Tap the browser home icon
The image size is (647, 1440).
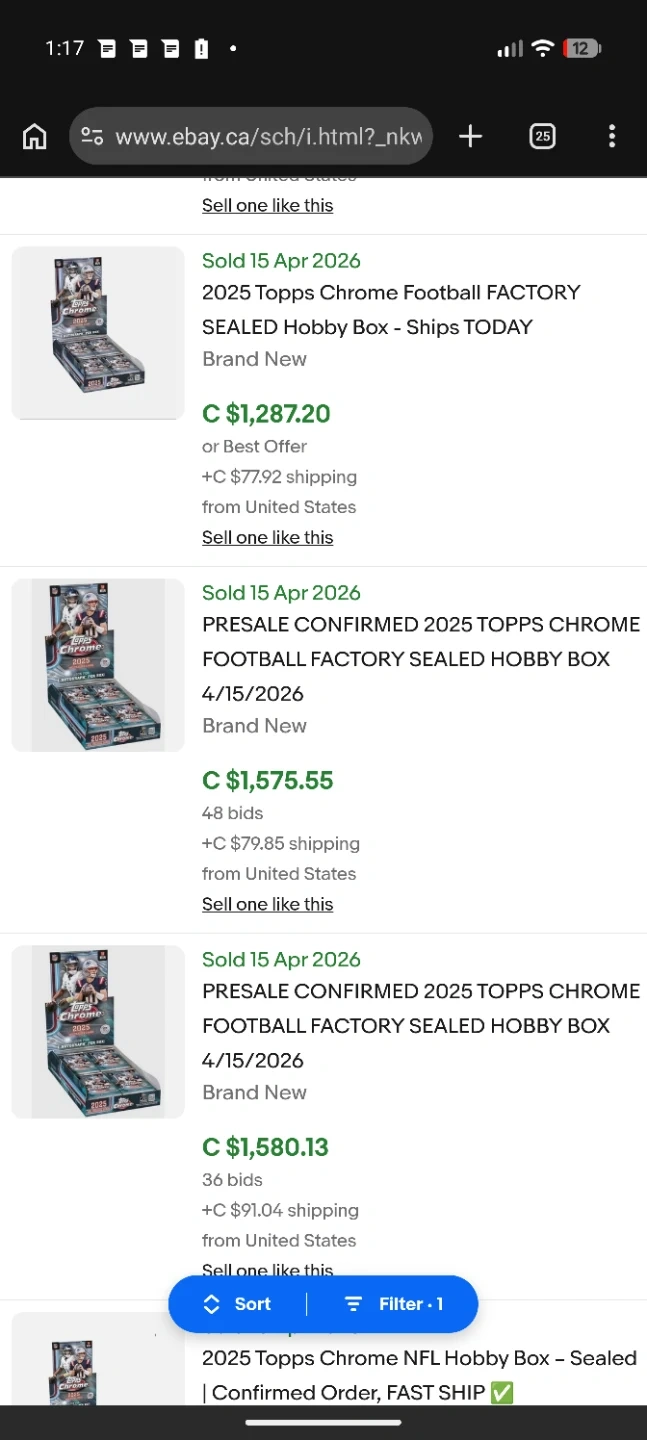click(35, 136)
